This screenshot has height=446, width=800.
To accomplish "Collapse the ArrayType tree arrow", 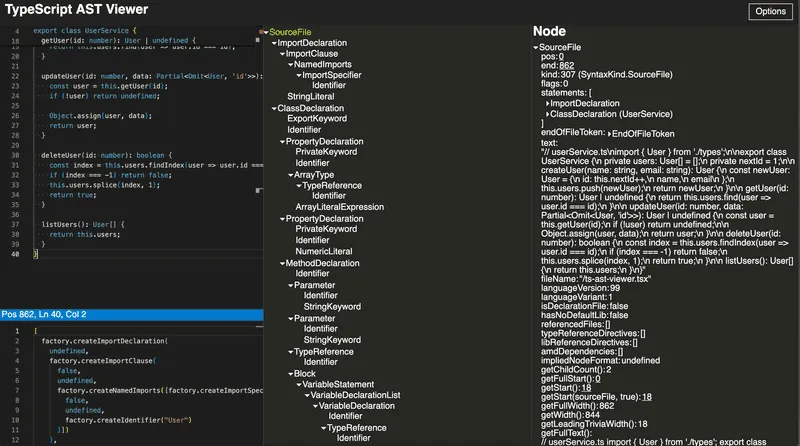I will [x=290, y=175].
